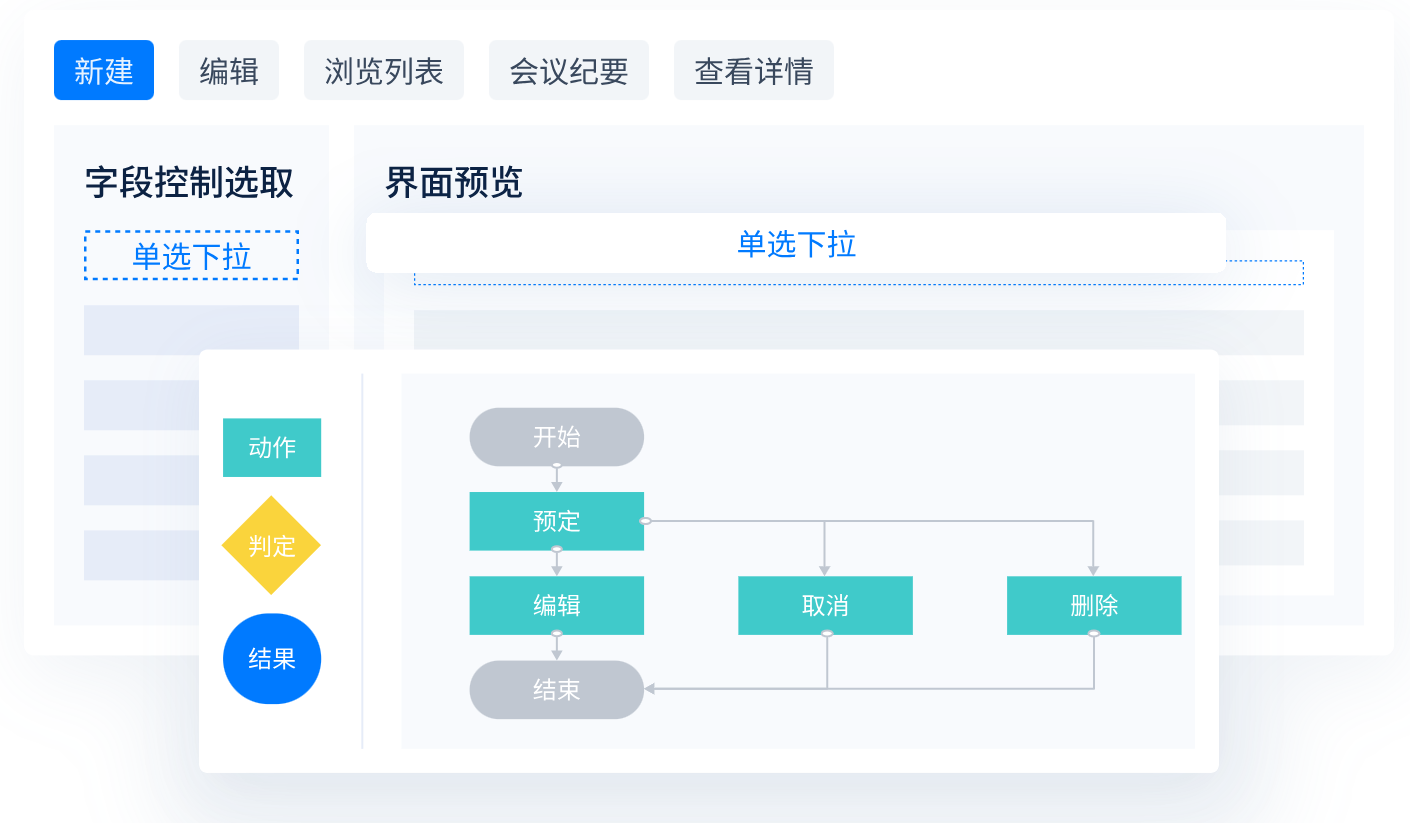
Task: Open the 单选下拉 dropdown in preview
Action: 796,244
